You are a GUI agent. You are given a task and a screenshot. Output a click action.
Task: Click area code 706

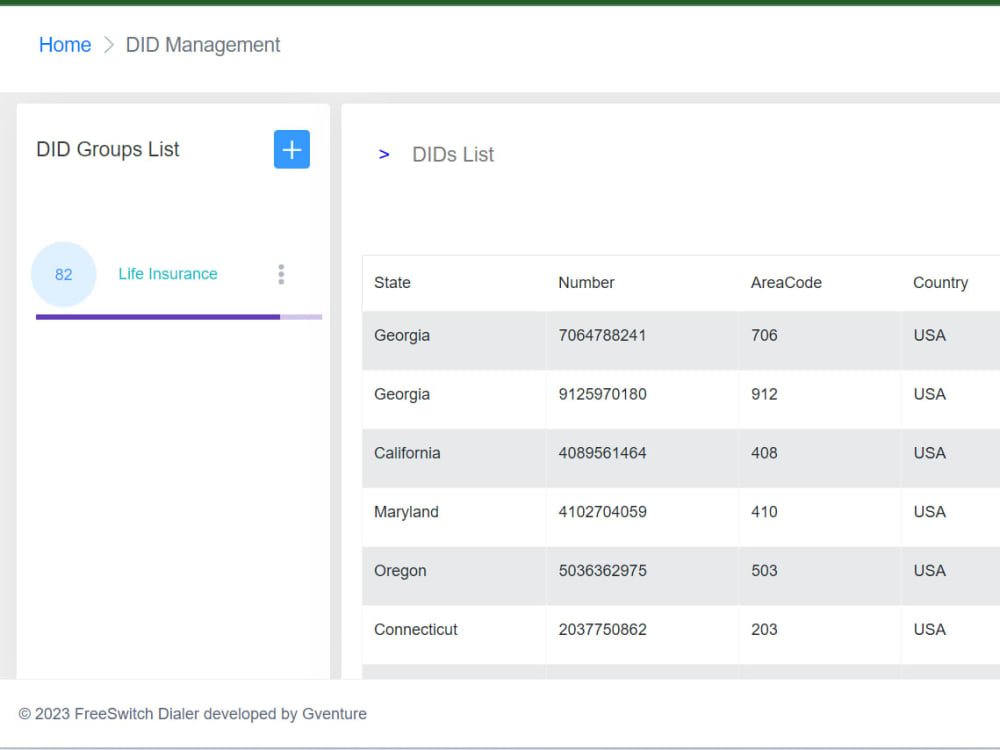click(x=764, y=335)
